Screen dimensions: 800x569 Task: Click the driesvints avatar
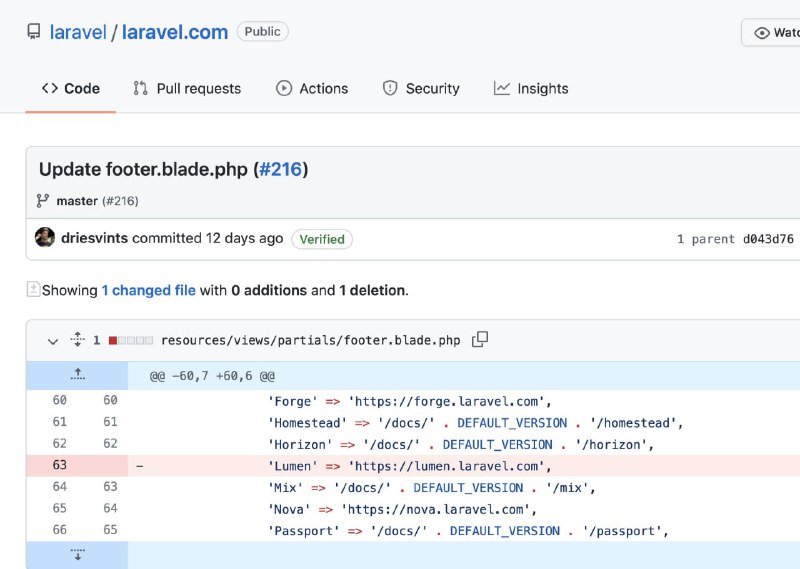pos(45,237)
